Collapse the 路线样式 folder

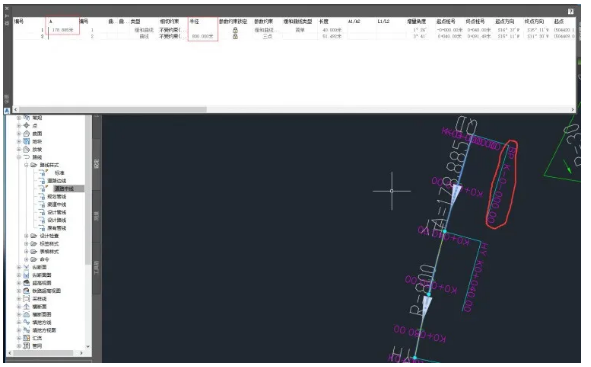[x=26, y=165]
